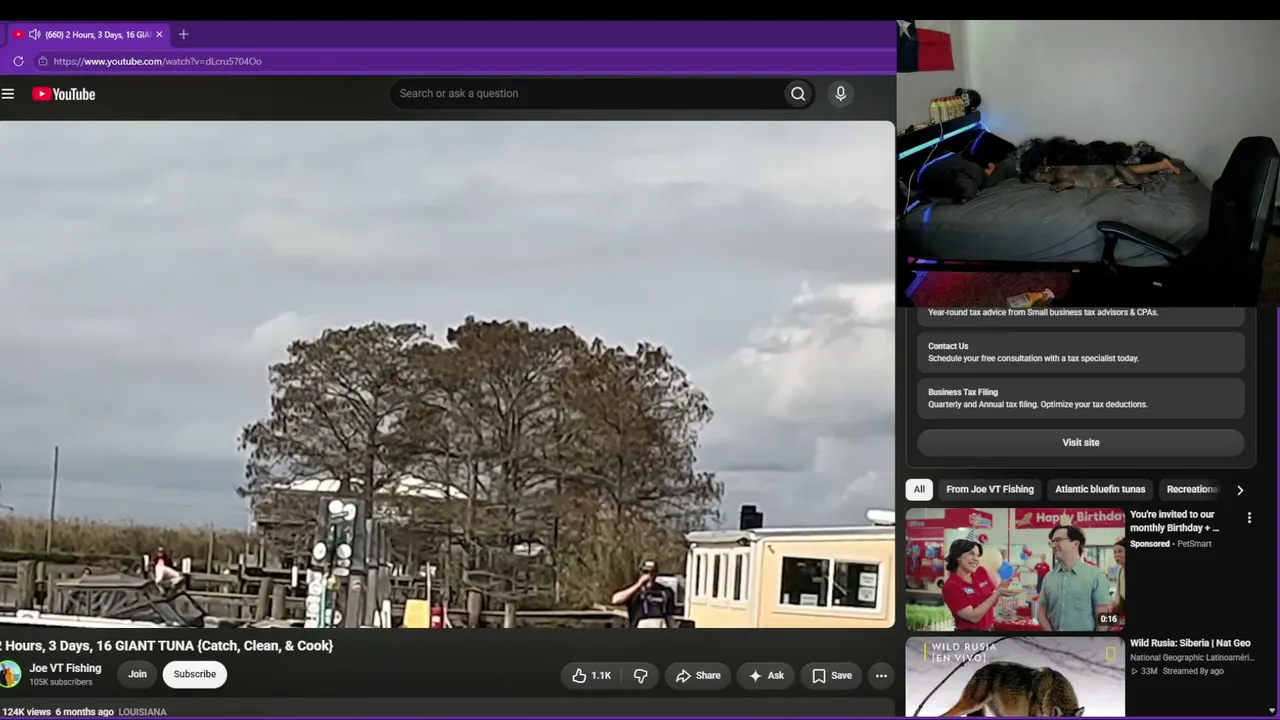This screenshot has width=1280, height=720.
Task: Click the "105K subscribers" text
Action: click(x=61, y=682)
